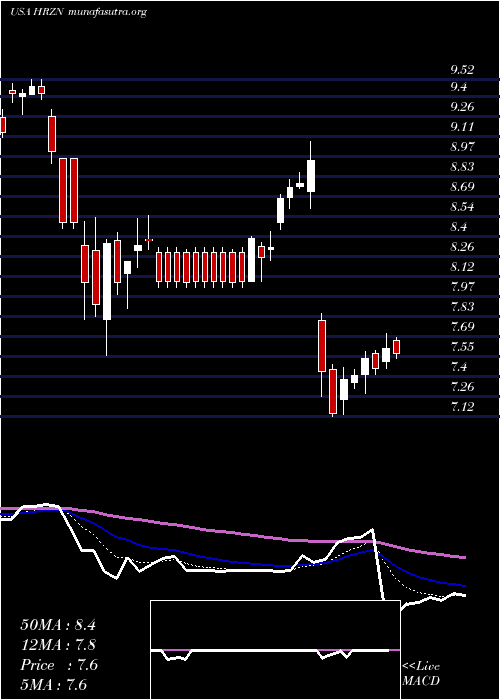Click the 7.26 price level label
Screen dimensions: 500x700
(x=462, y=387)
